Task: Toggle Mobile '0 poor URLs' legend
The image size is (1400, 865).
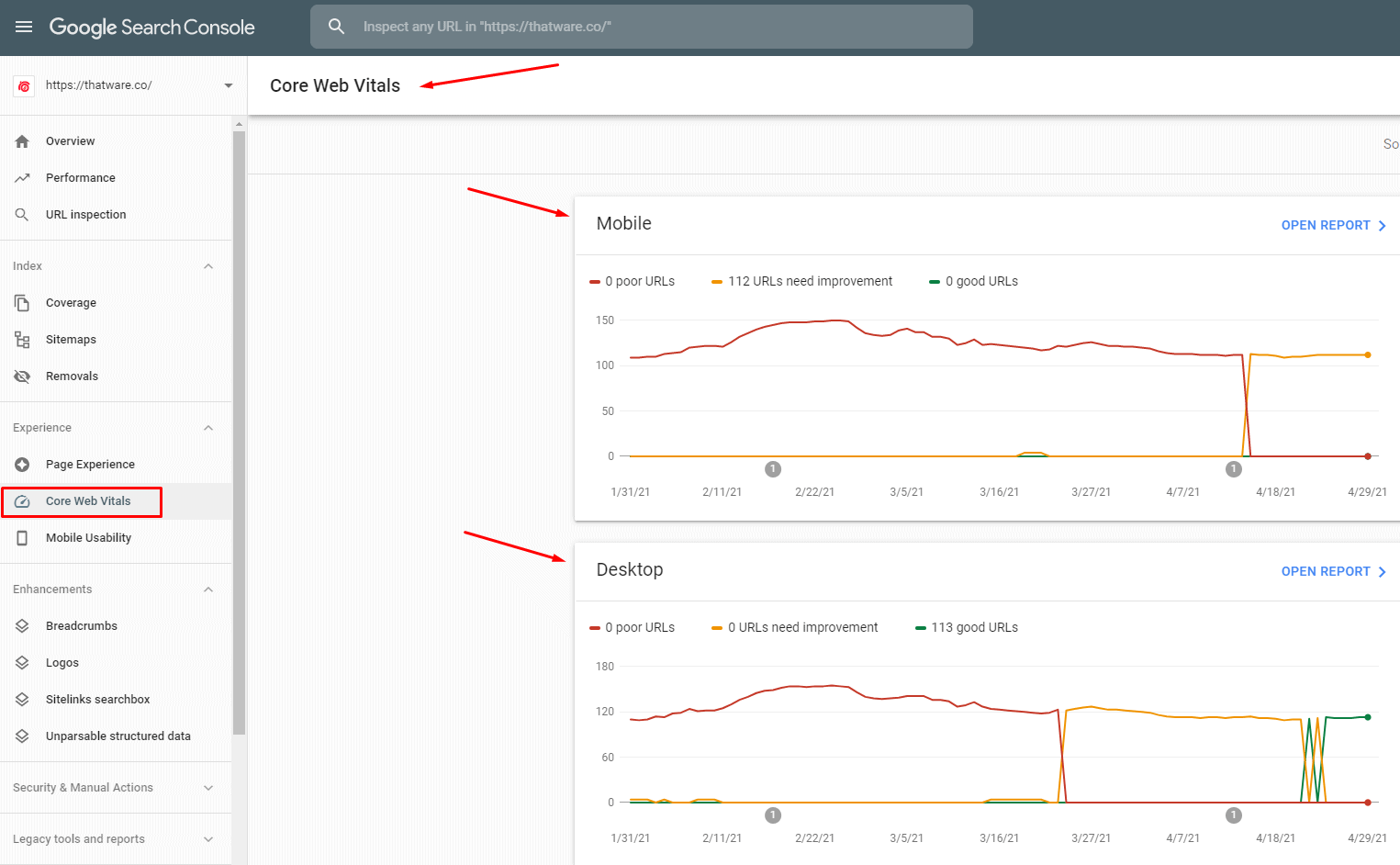Action: tap(632, 282)
